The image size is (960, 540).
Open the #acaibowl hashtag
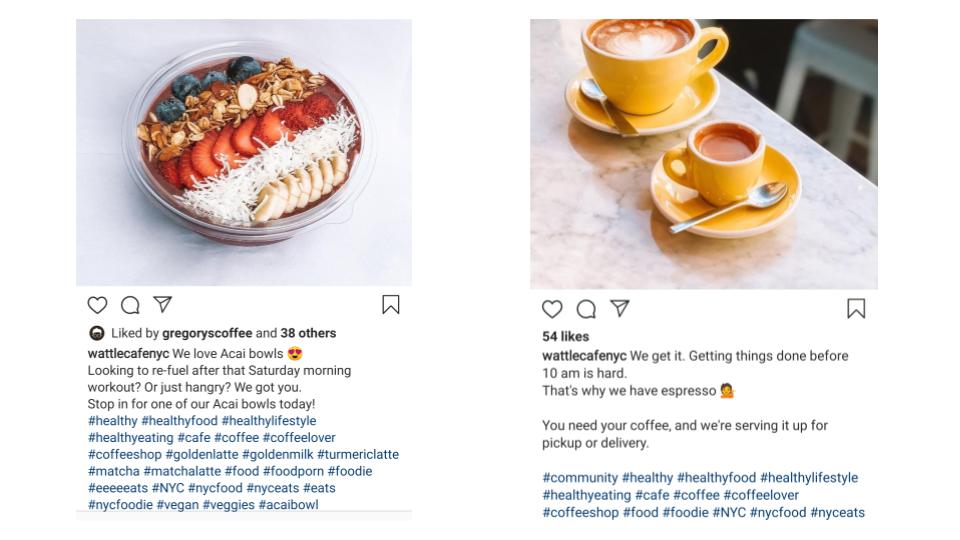click(288, 505)
